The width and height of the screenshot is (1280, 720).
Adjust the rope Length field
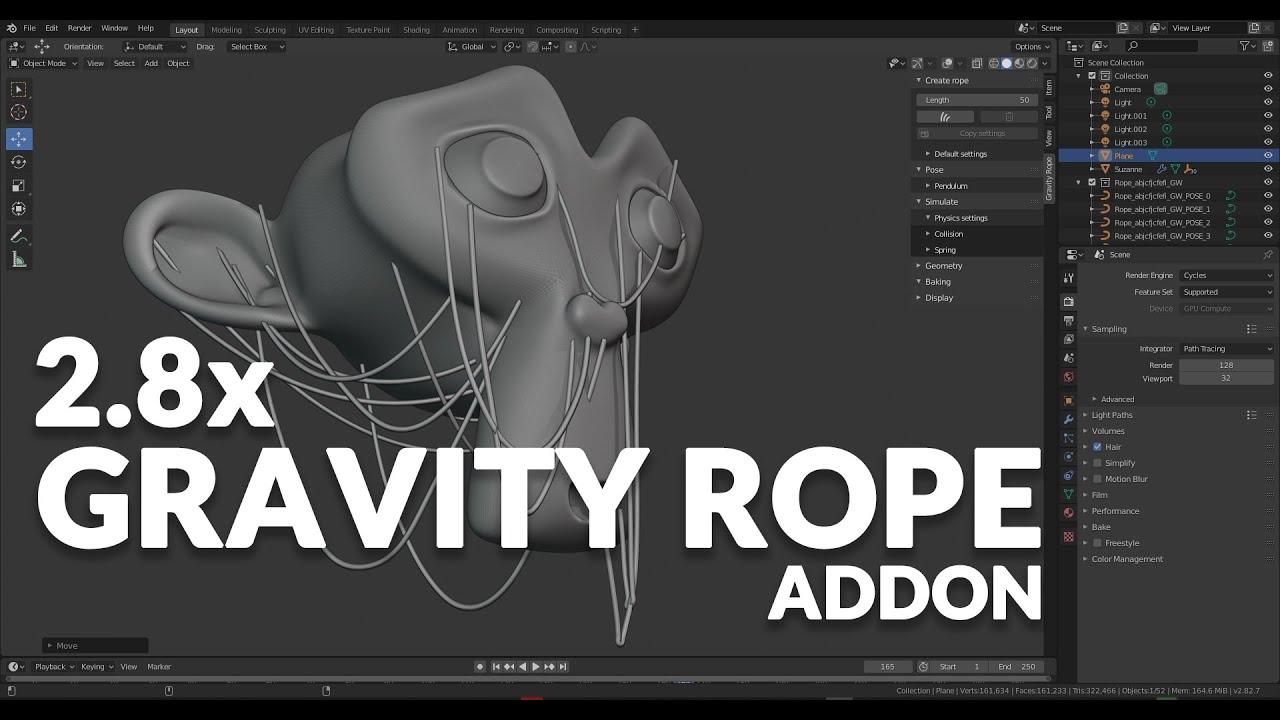[978, 100]
